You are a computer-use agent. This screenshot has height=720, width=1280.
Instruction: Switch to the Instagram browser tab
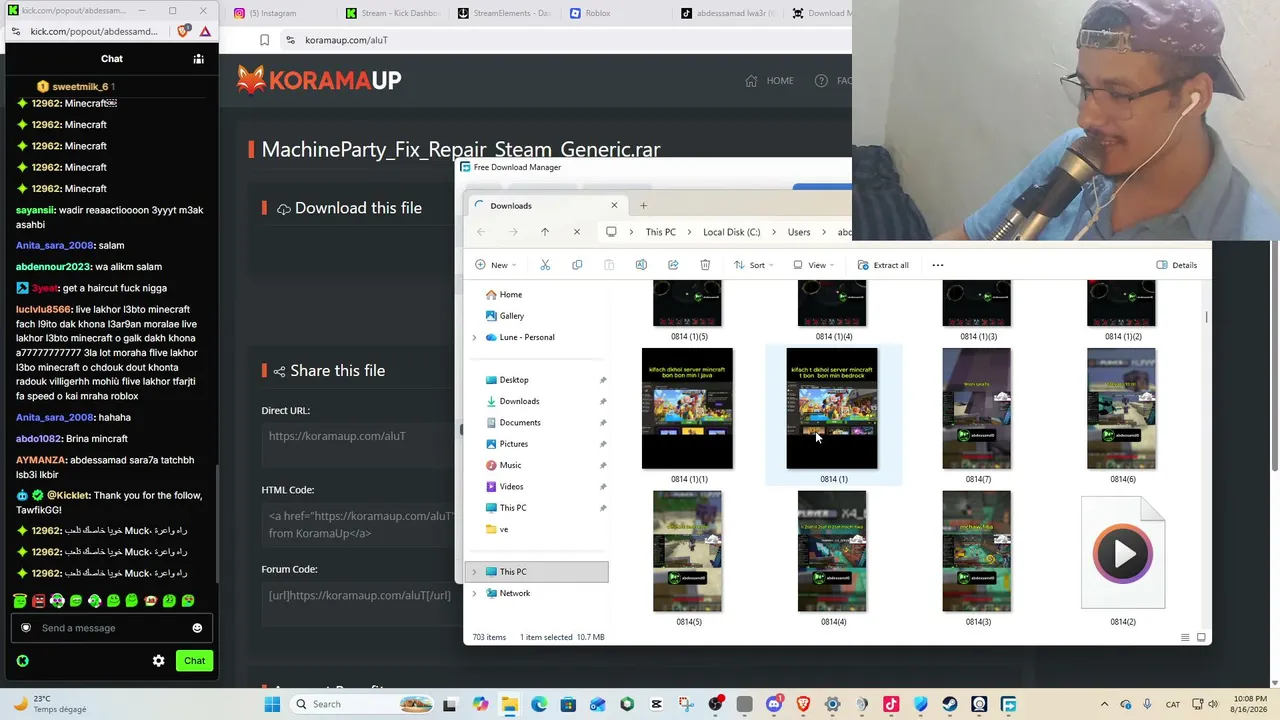point(276,13)
